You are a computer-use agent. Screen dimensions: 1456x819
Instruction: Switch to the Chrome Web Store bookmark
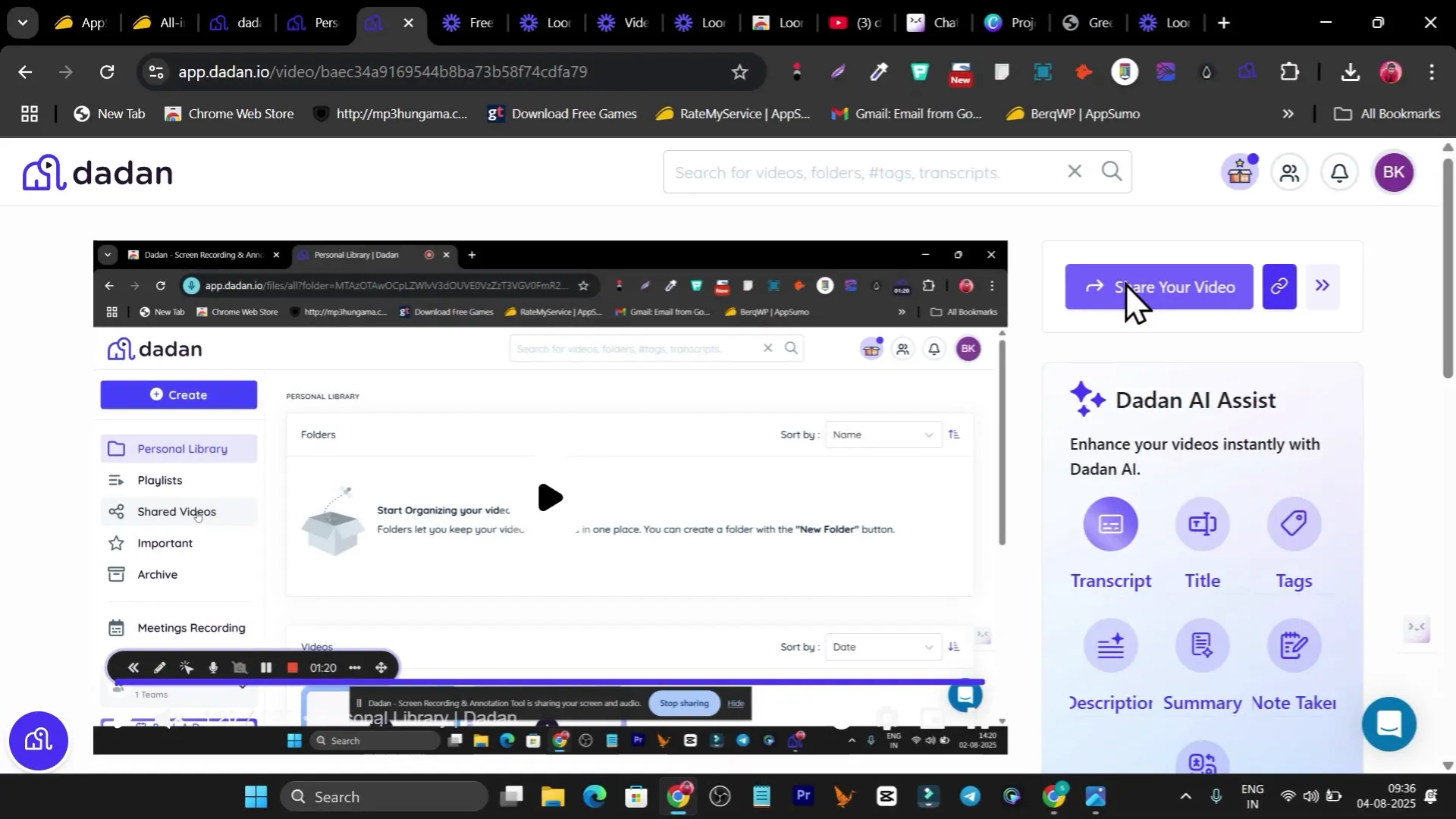click(x=230, y=114)
